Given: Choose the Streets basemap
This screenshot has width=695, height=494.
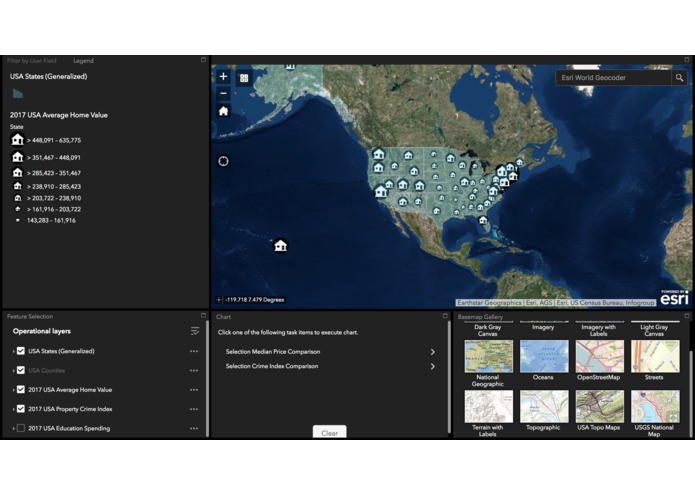Looking at the screenshot, I should 654,360.
